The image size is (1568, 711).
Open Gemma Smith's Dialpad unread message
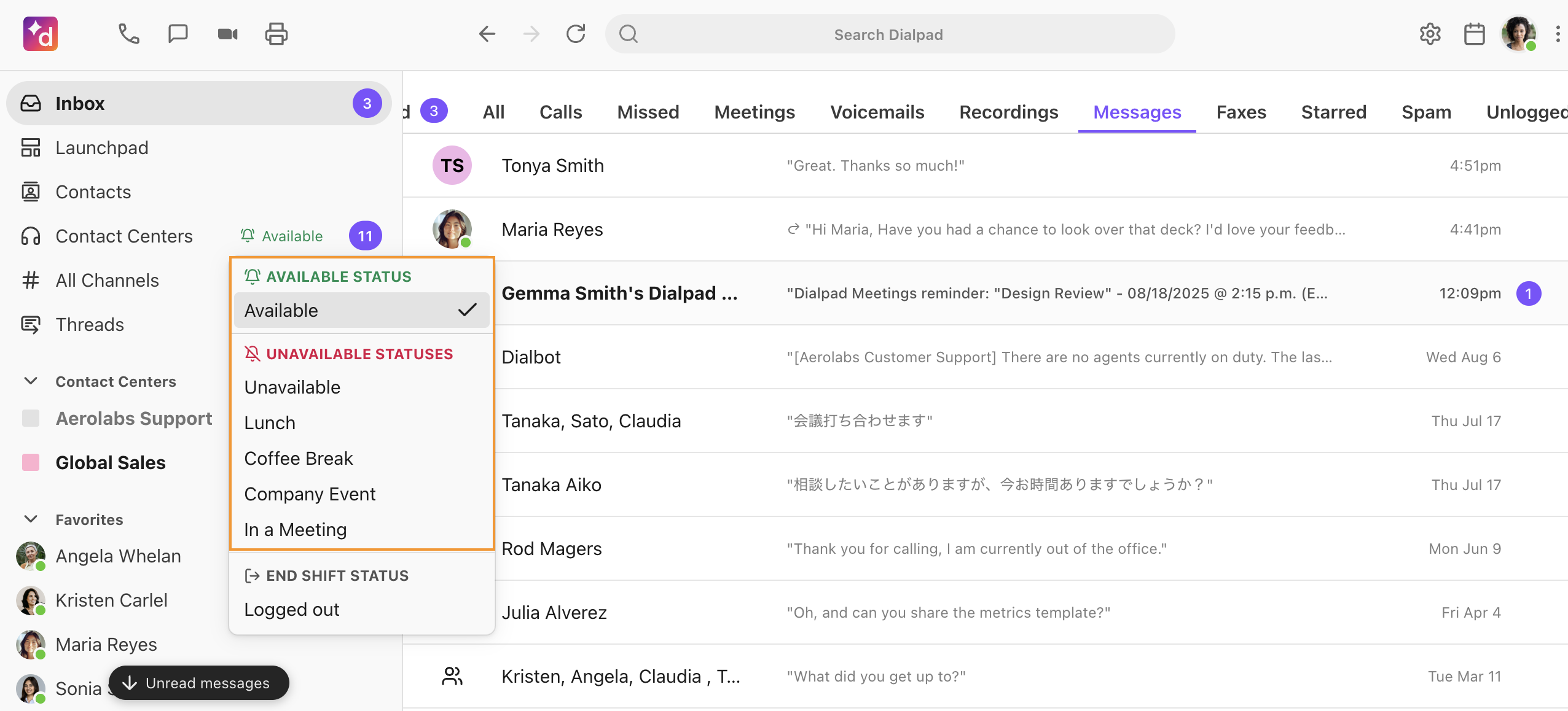[x=1032, y=293]
